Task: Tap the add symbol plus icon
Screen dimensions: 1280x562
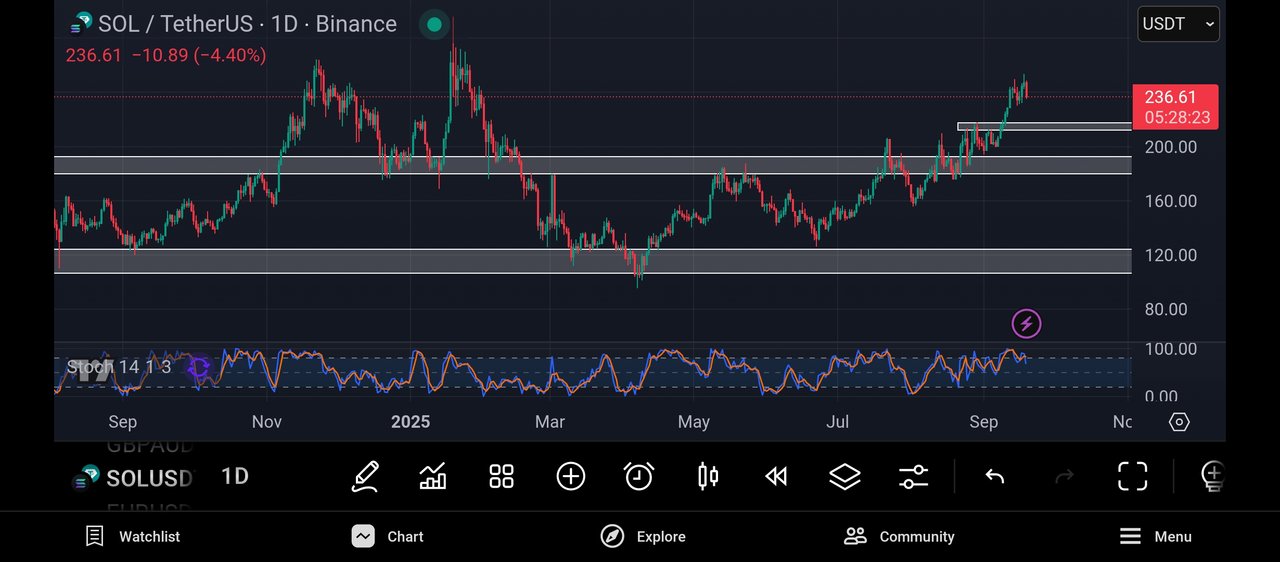Action: click(x=570, y=476)
